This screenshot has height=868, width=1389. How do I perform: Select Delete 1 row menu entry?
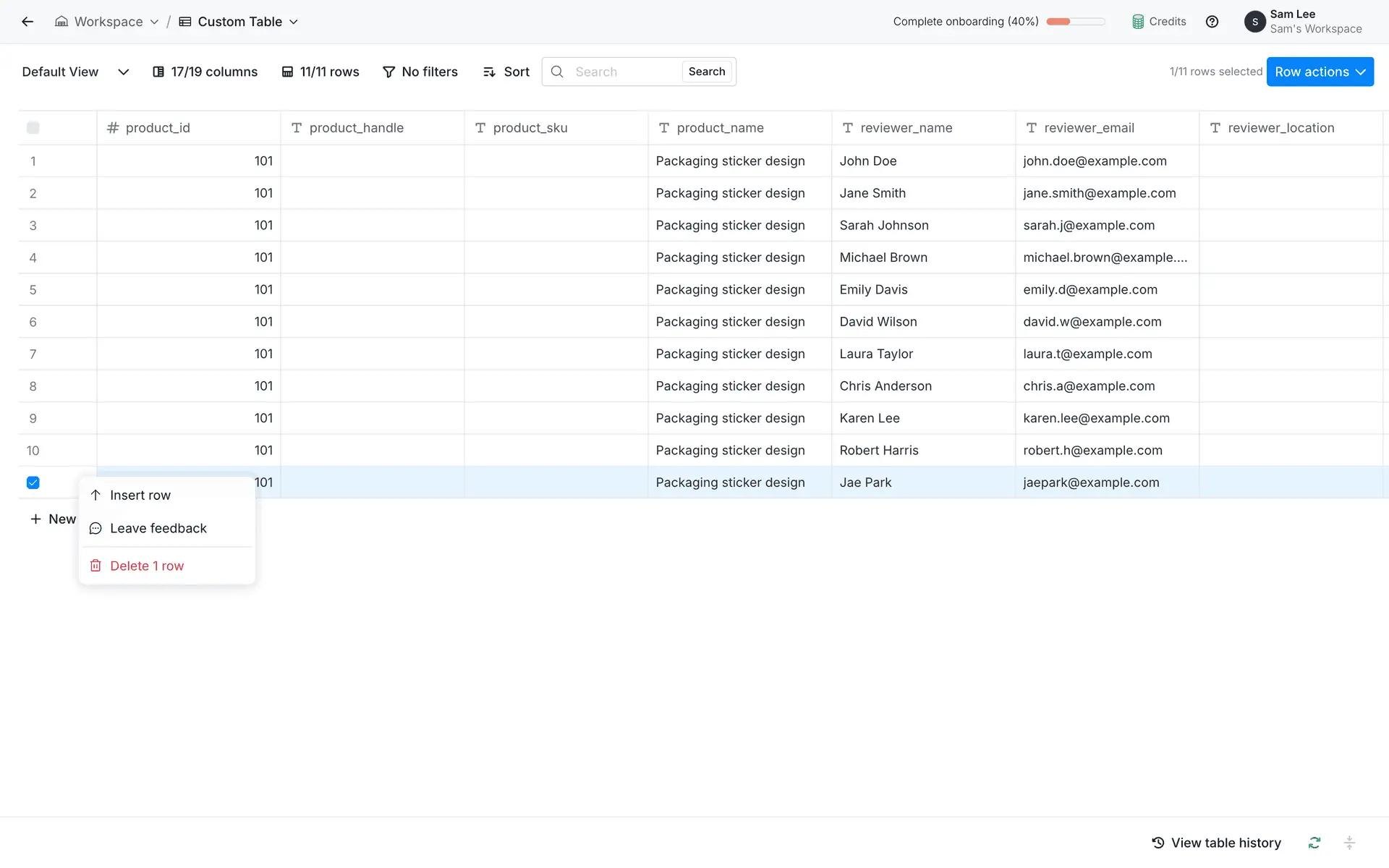pyautogui.click(x=147, y=566)
